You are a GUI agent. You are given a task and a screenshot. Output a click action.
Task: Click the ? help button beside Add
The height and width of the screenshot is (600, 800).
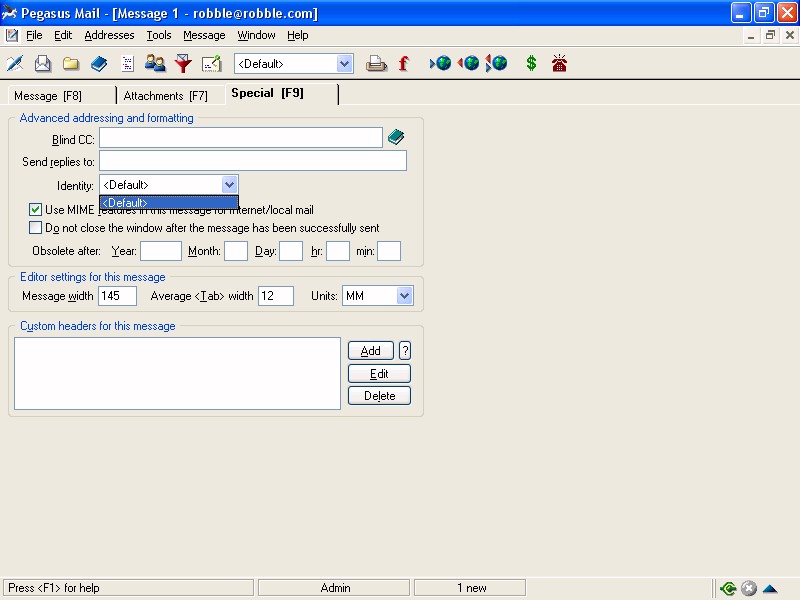click(x=405, y=351)
